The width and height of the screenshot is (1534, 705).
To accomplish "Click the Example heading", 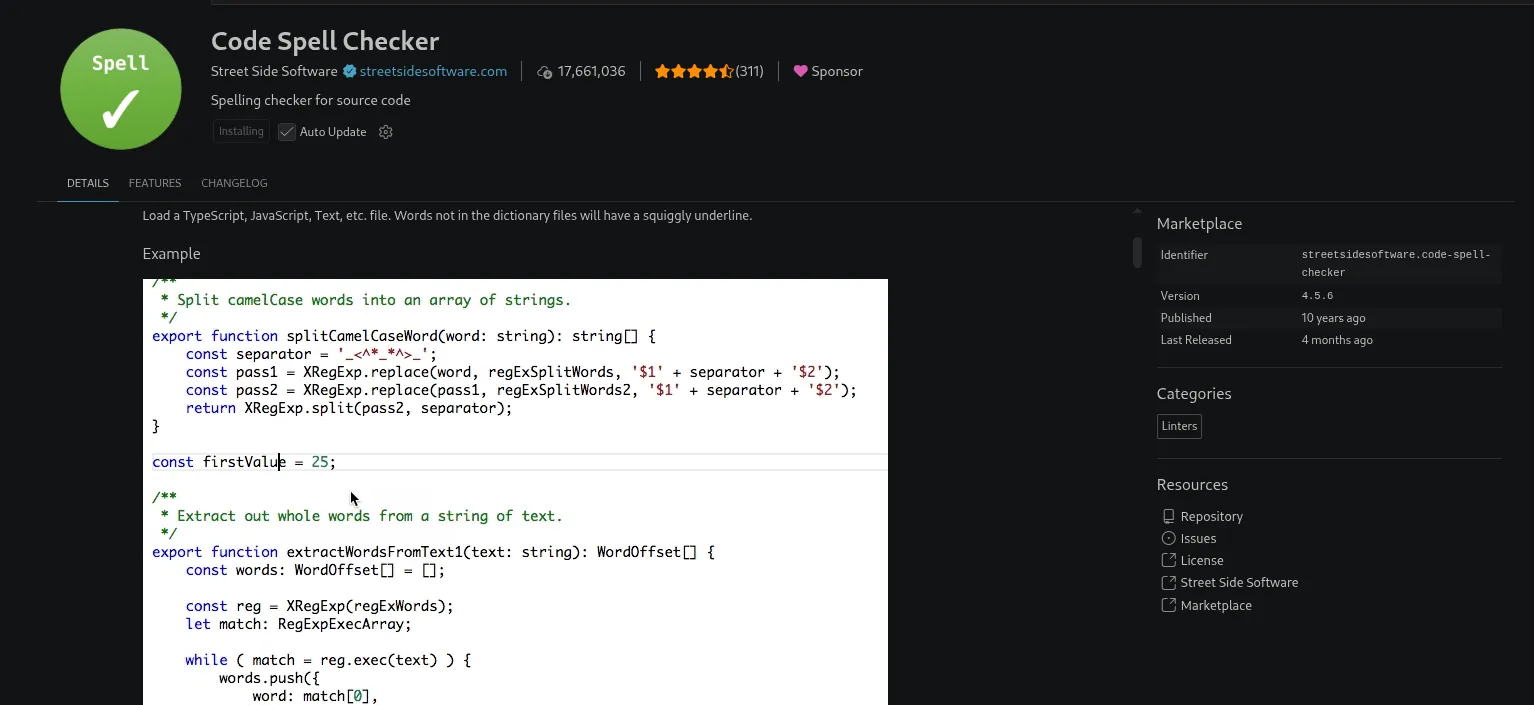I will [171, 254].
